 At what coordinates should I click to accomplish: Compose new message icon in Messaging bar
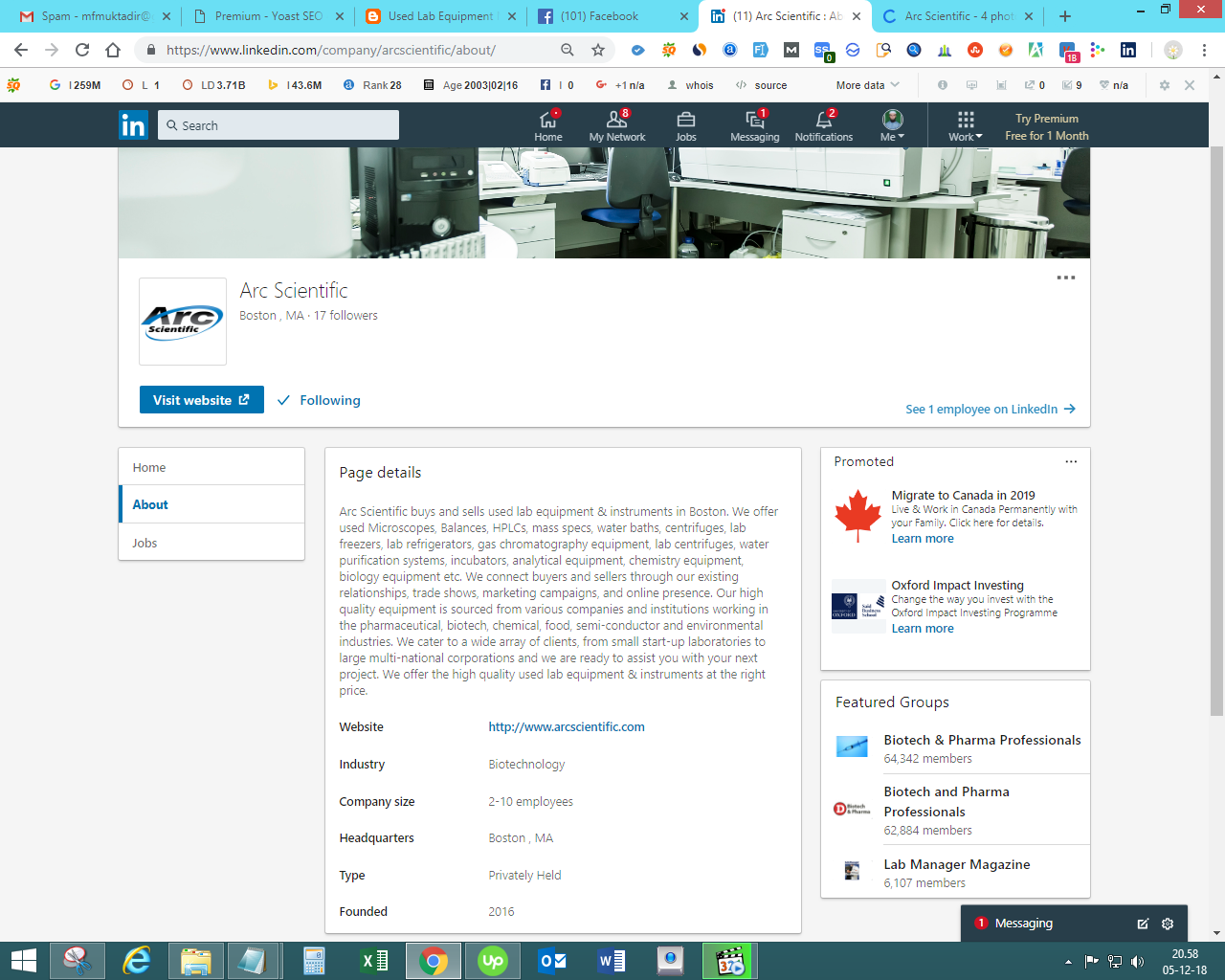1143,924
